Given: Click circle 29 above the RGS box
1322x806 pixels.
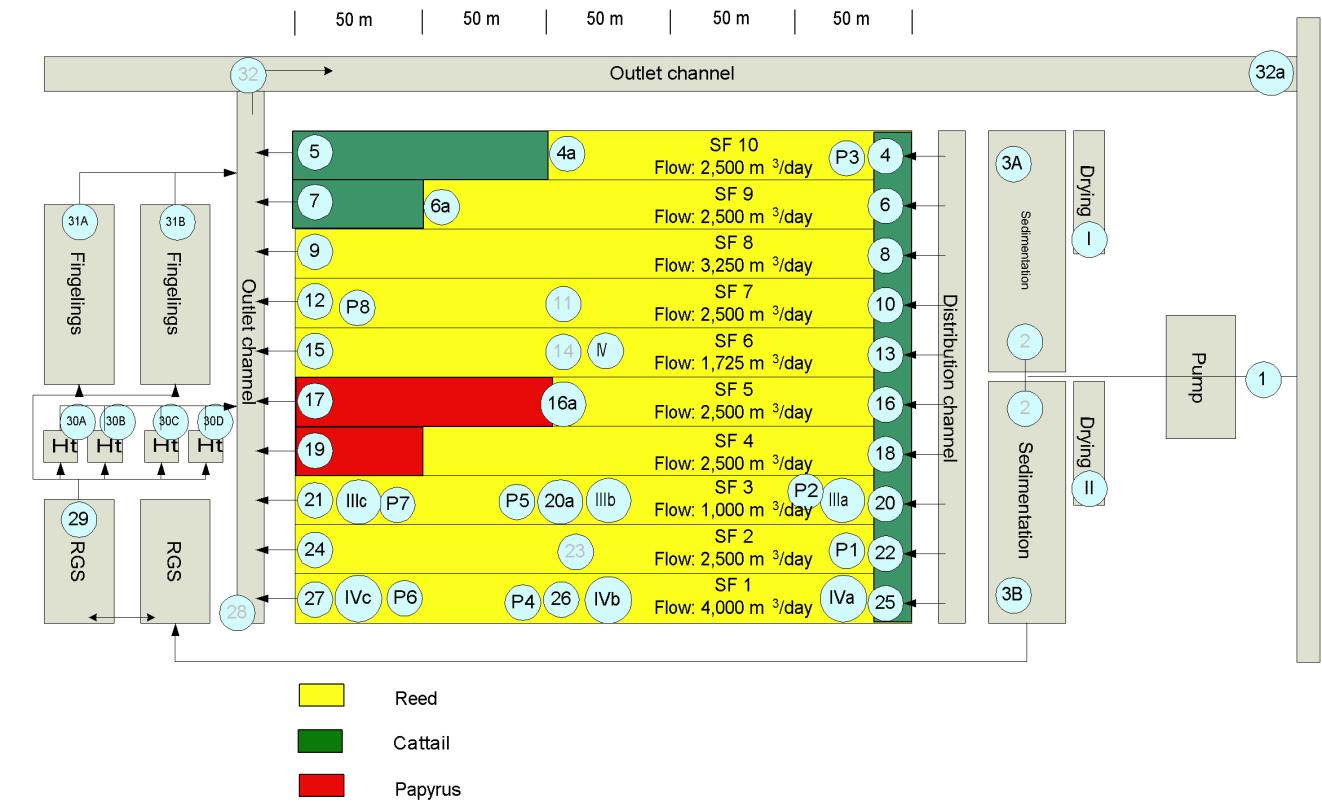Looking at the screenshot, I should click(78, 518).
